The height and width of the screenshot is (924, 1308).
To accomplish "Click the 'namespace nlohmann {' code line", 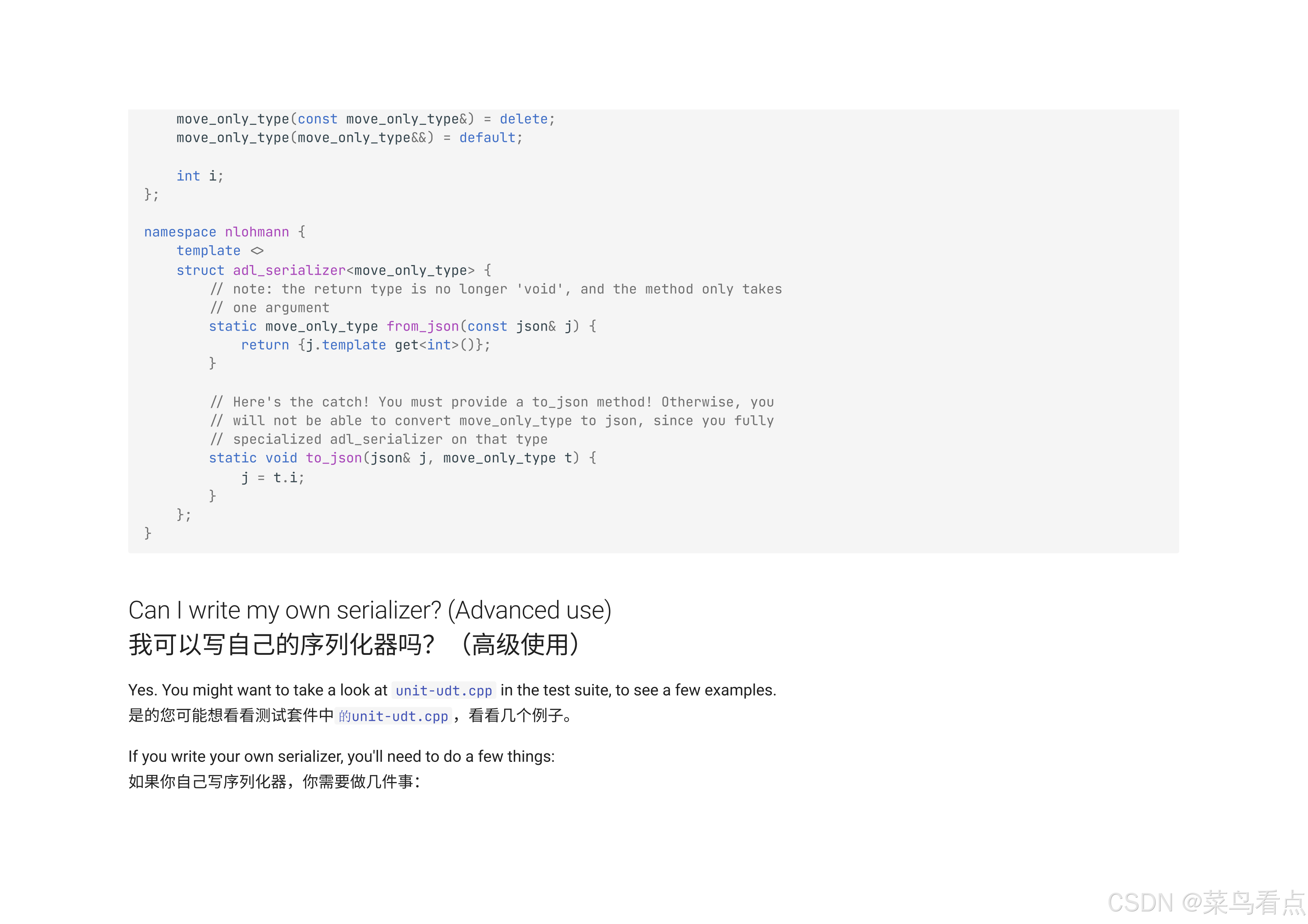I will coord(224,232).
